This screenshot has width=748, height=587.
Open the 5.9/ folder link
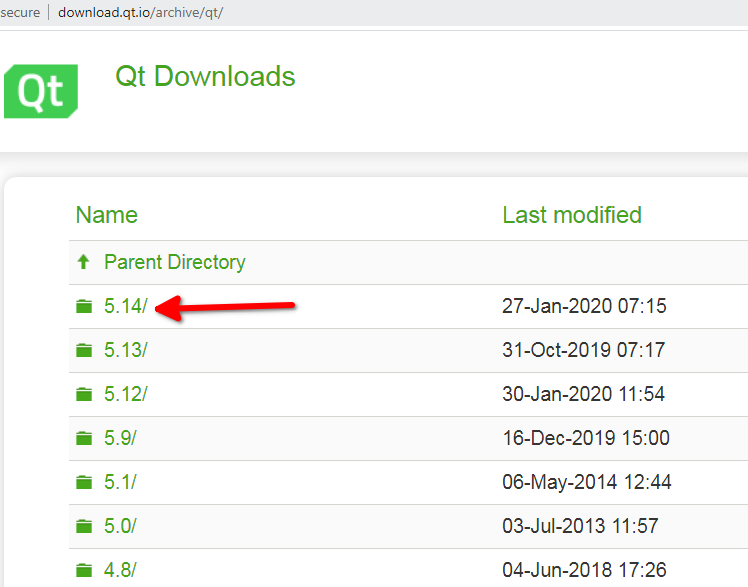coord(120,438)
